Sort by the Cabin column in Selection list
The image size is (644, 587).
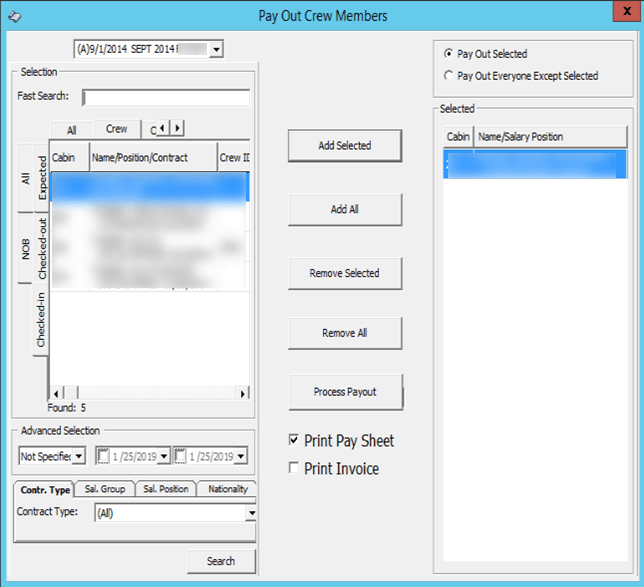point(69,157)
